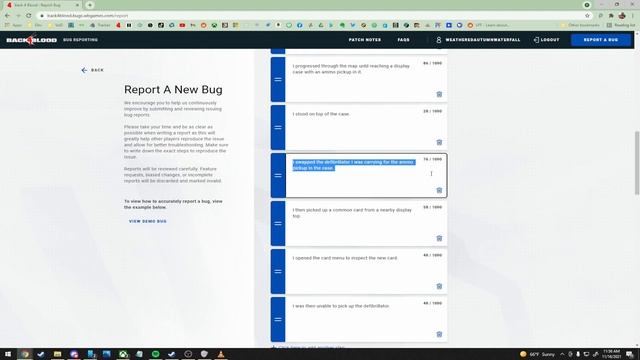Open the Windows notification center

tap(630, 354)
